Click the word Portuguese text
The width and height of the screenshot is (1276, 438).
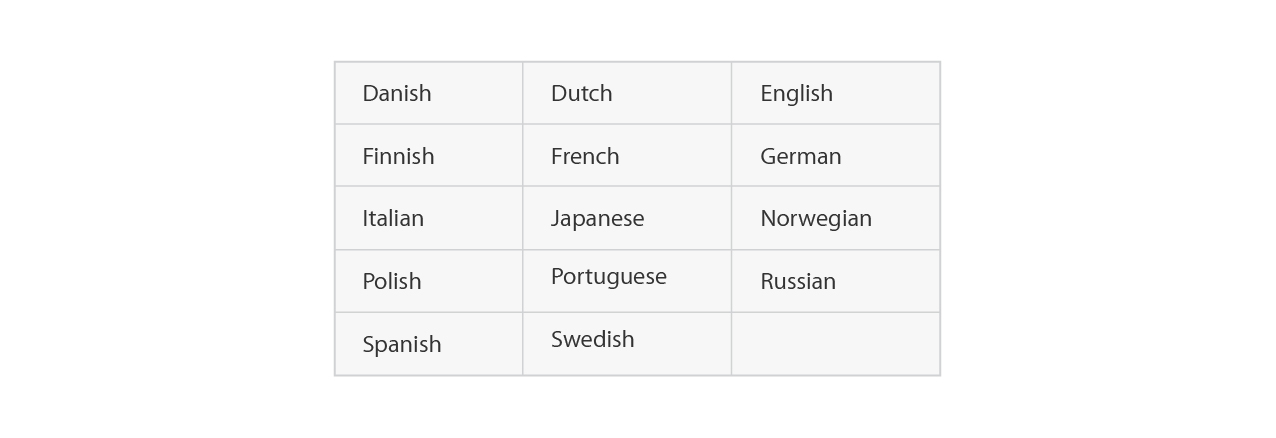click(x=609, y=277)
